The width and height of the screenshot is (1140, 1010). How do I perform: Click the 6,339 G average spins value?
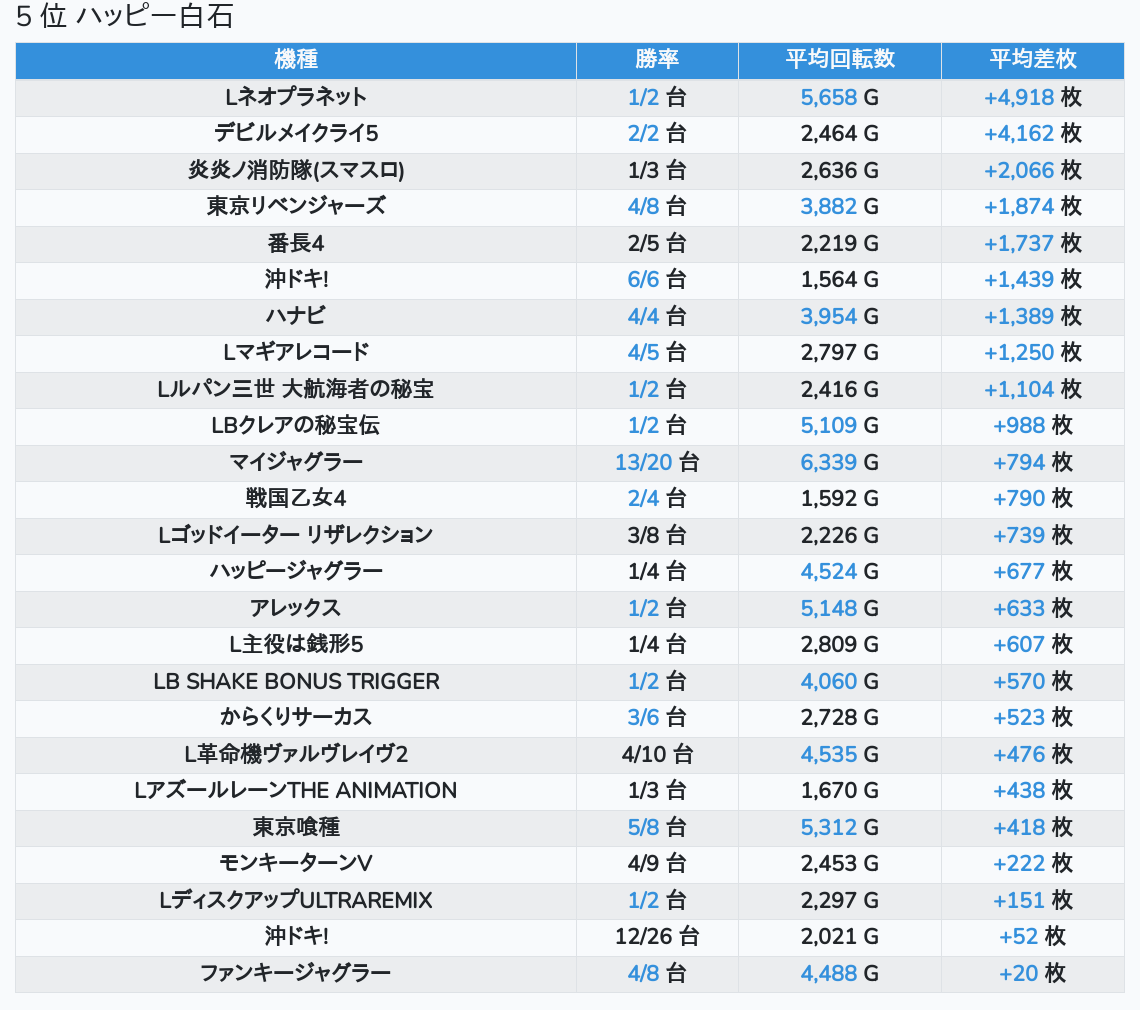839,462
